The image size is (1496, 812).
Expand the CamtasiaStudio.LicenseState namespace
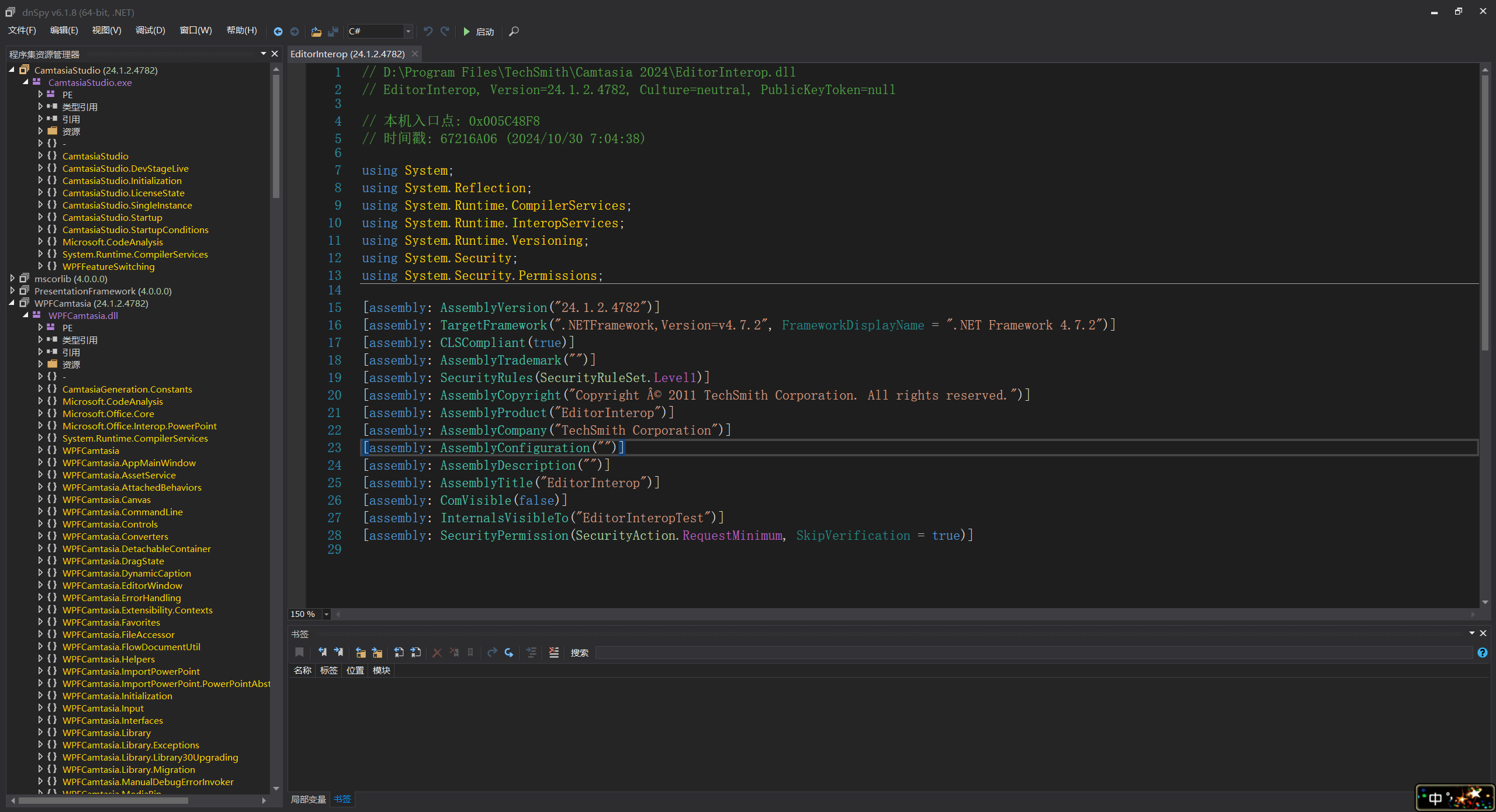(x=40, y=193)
